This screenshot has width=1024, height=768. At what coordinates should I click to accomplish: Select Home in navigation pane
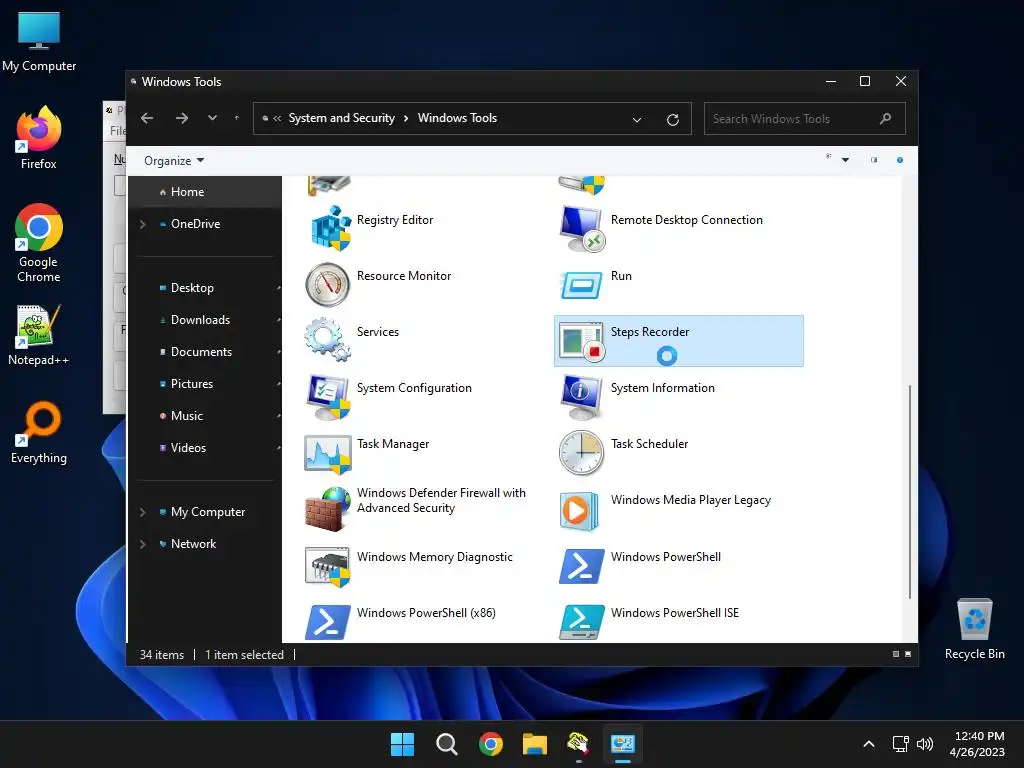point(205,192)
